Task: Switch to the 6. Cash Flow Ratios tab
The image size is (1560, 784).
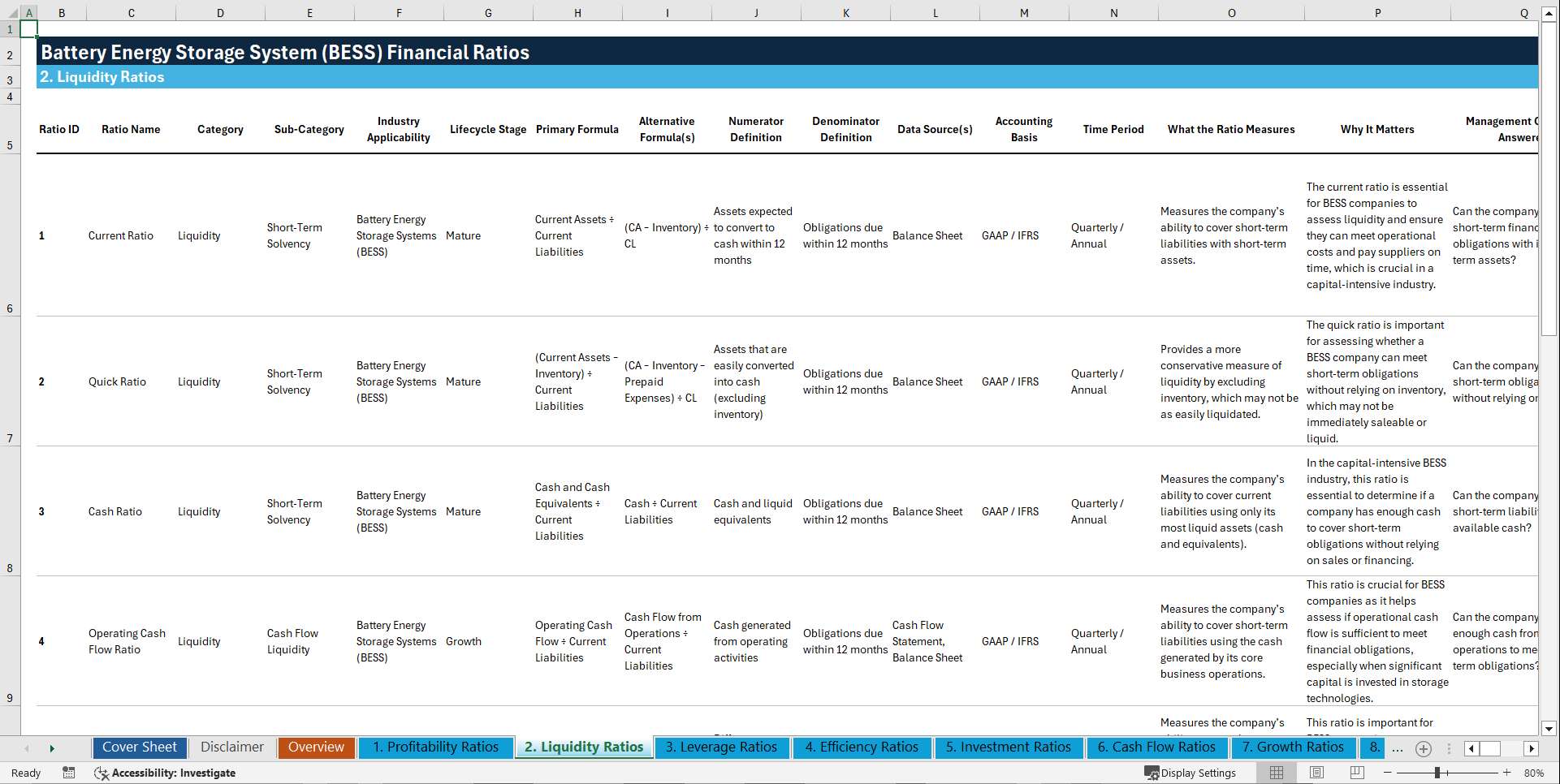Action: pos(1156,747)
